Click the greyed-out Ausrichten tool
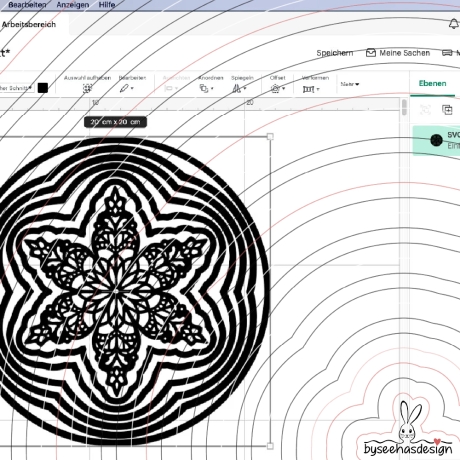 click(172, 88)
